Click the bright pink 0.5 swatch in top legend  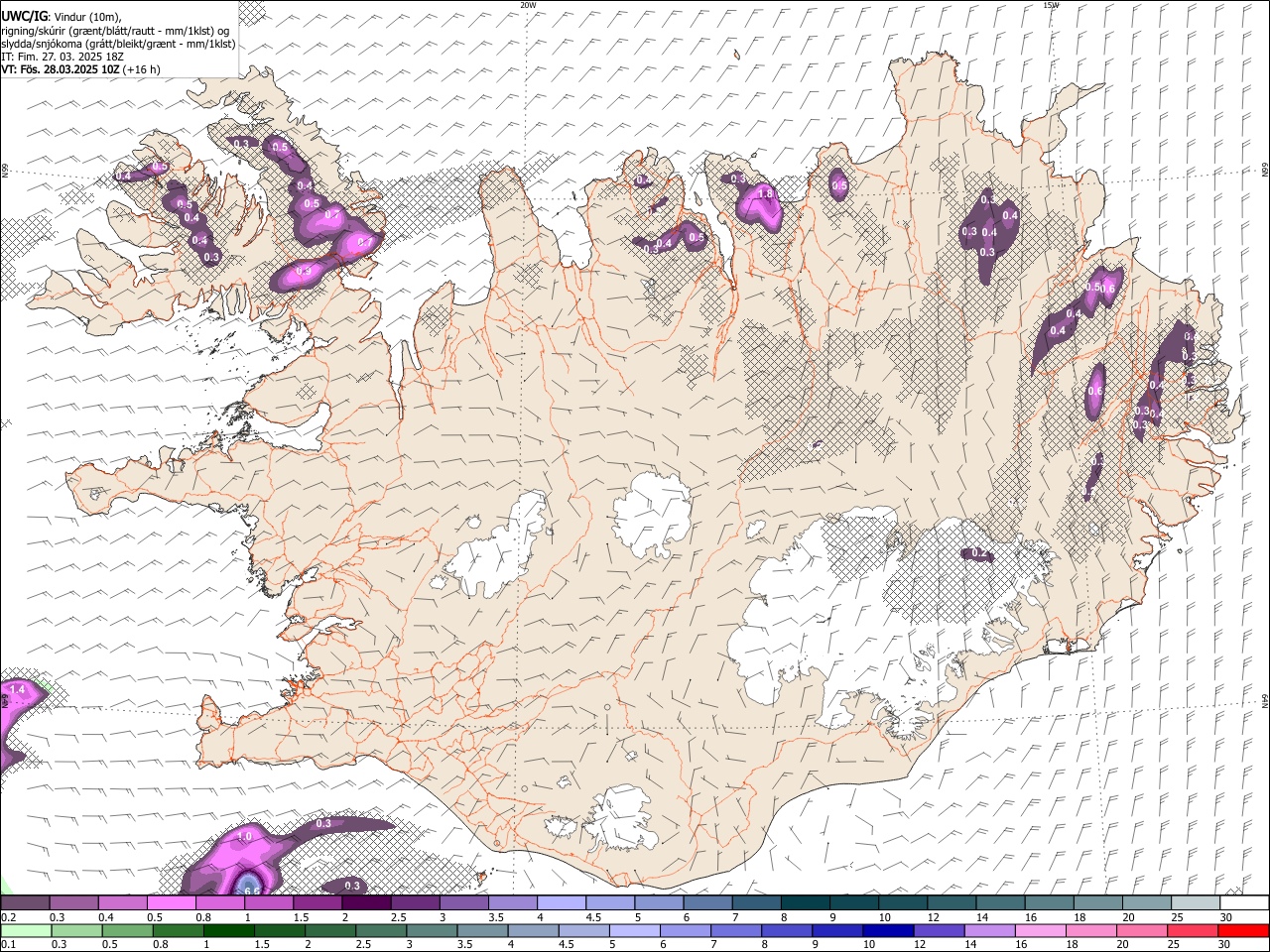171,903
